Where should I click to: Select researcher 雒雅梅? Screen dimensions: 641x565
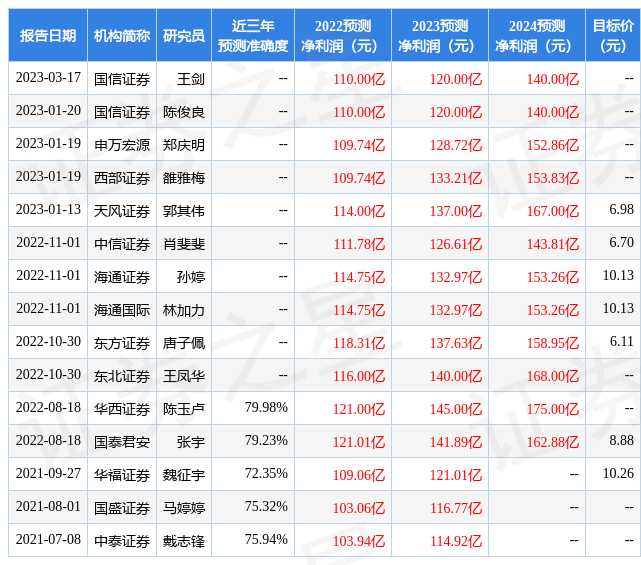coord(184,178)
